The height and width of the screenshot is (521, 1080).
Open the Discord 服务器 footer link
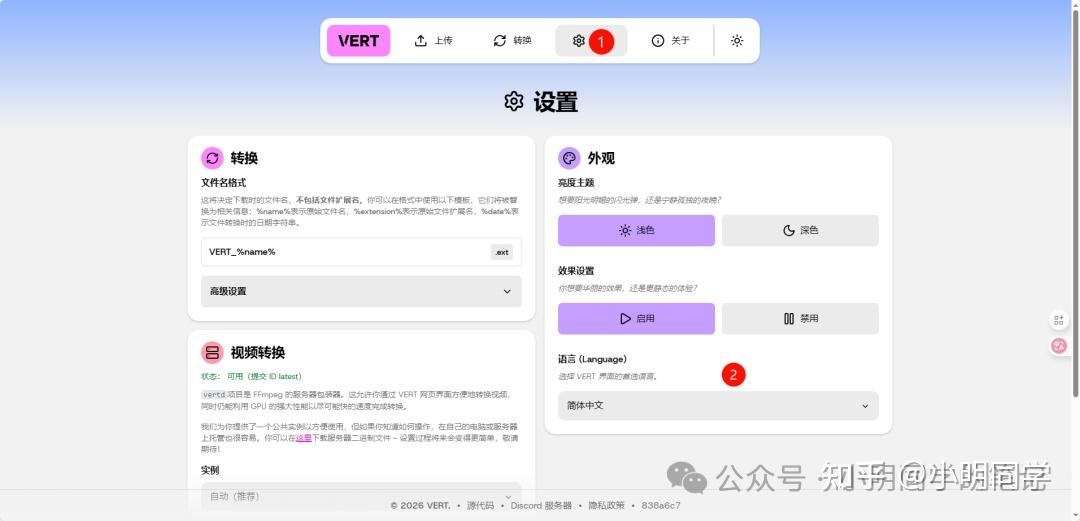[541, 506]
